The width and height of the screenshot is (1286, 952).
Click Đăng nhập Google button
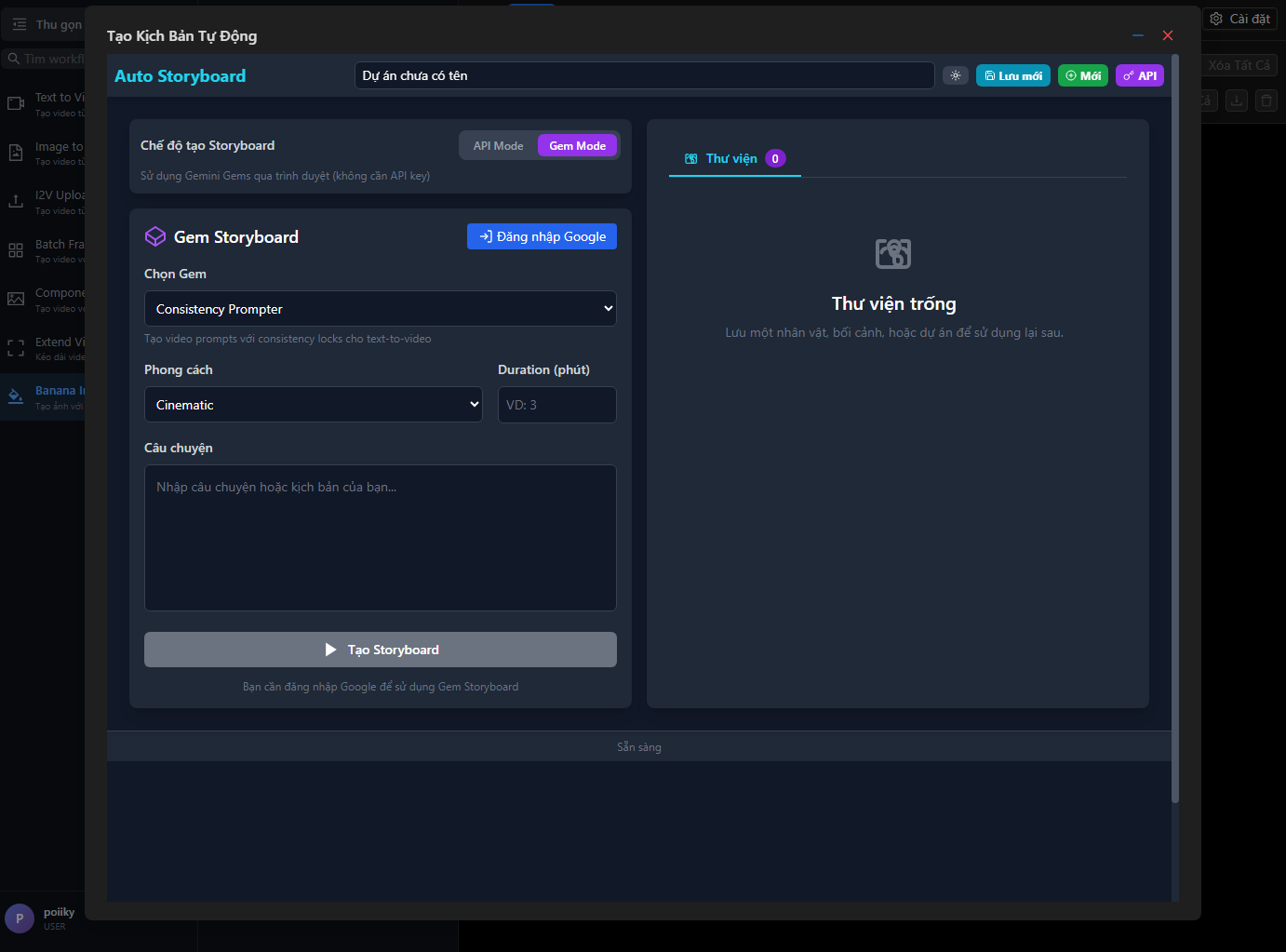tap(542, 236)
